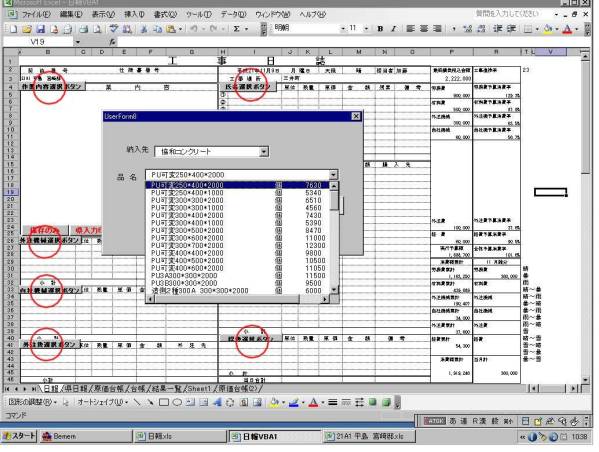Toggle Bold formatting
Viewport: 599px width, 452px height.
380,29
